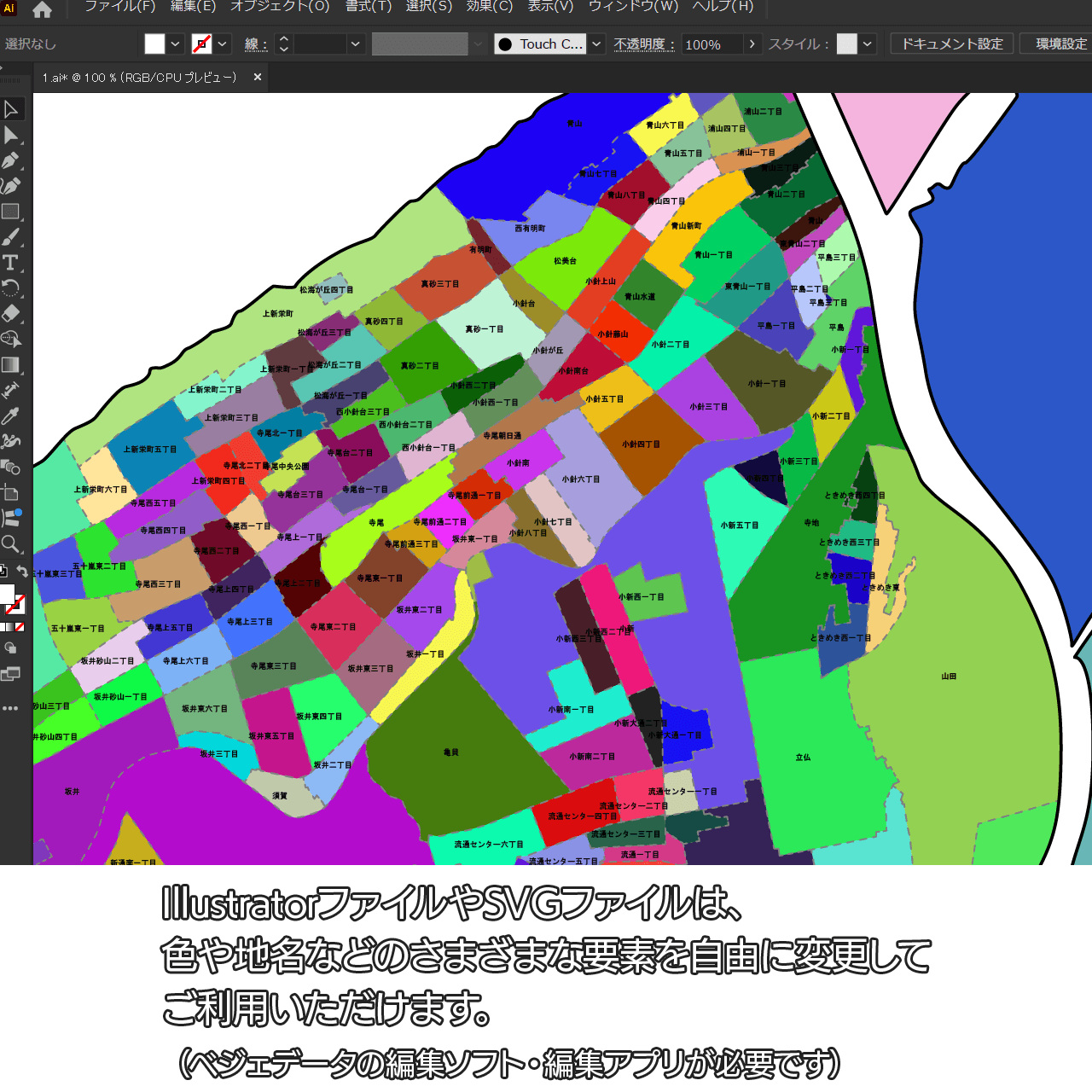The image size is (1092, 1092).
Task: Expand the Touch C... brush dropdown
Action: pos(597,44)
